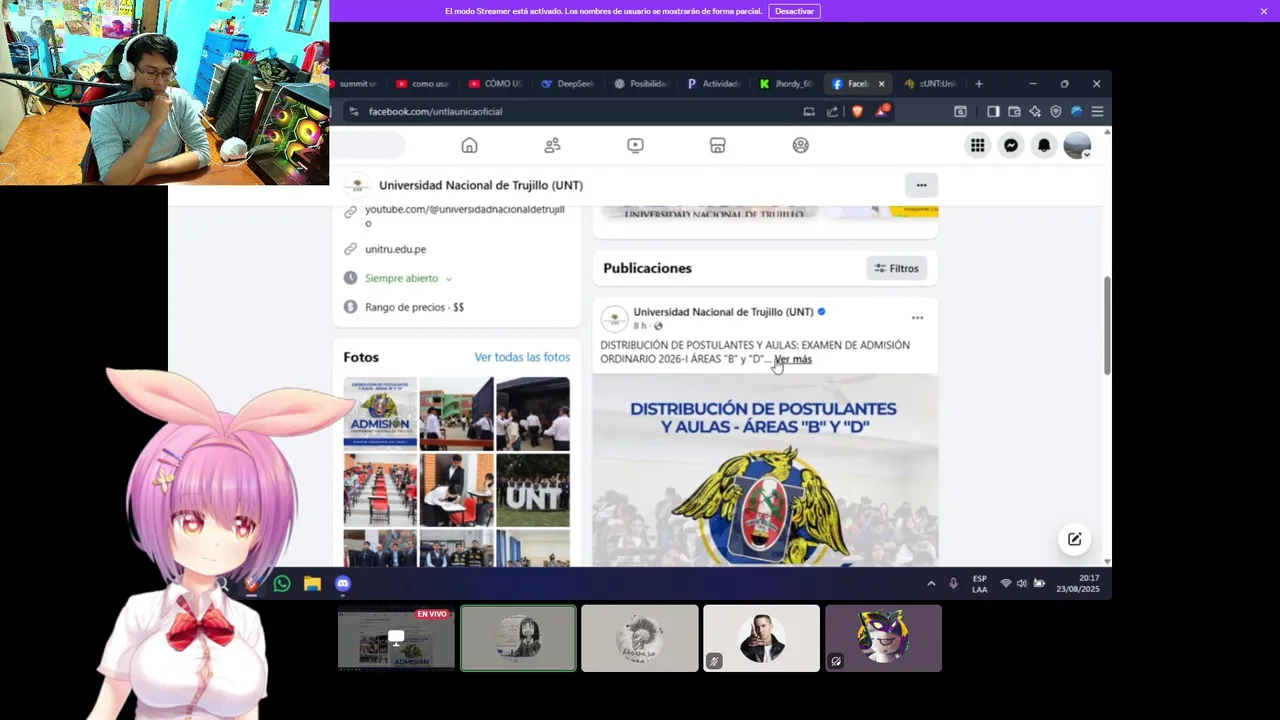Open the Brave Wallet icon
1280x720 pixels.
point(1014,111)
